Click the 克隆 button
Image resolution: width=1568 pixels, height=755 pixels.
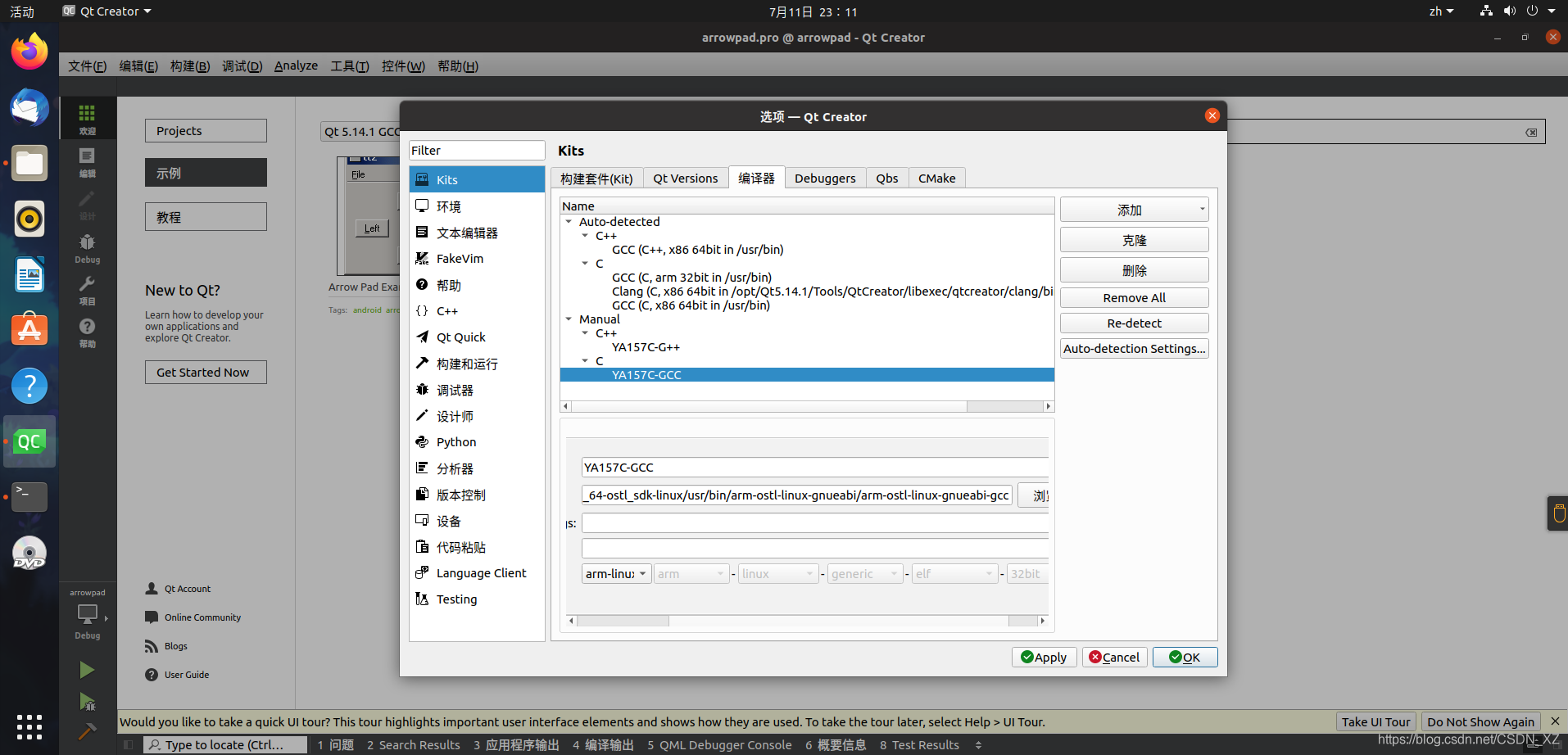pyautogui.click(x=1134, y=240)
